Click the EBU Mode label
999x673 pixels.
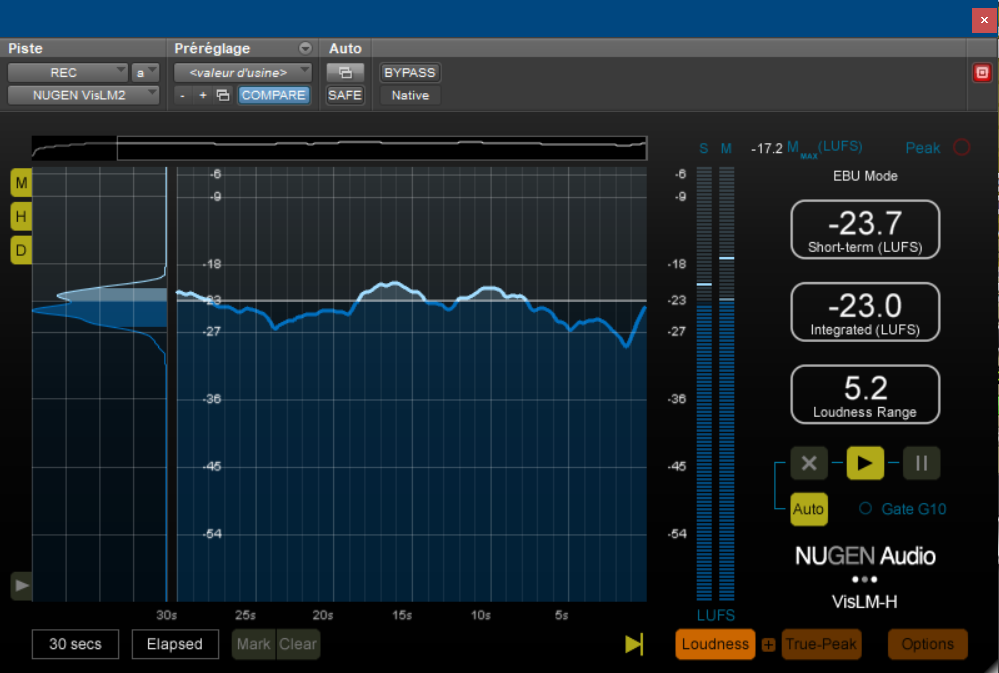(865, 176)
